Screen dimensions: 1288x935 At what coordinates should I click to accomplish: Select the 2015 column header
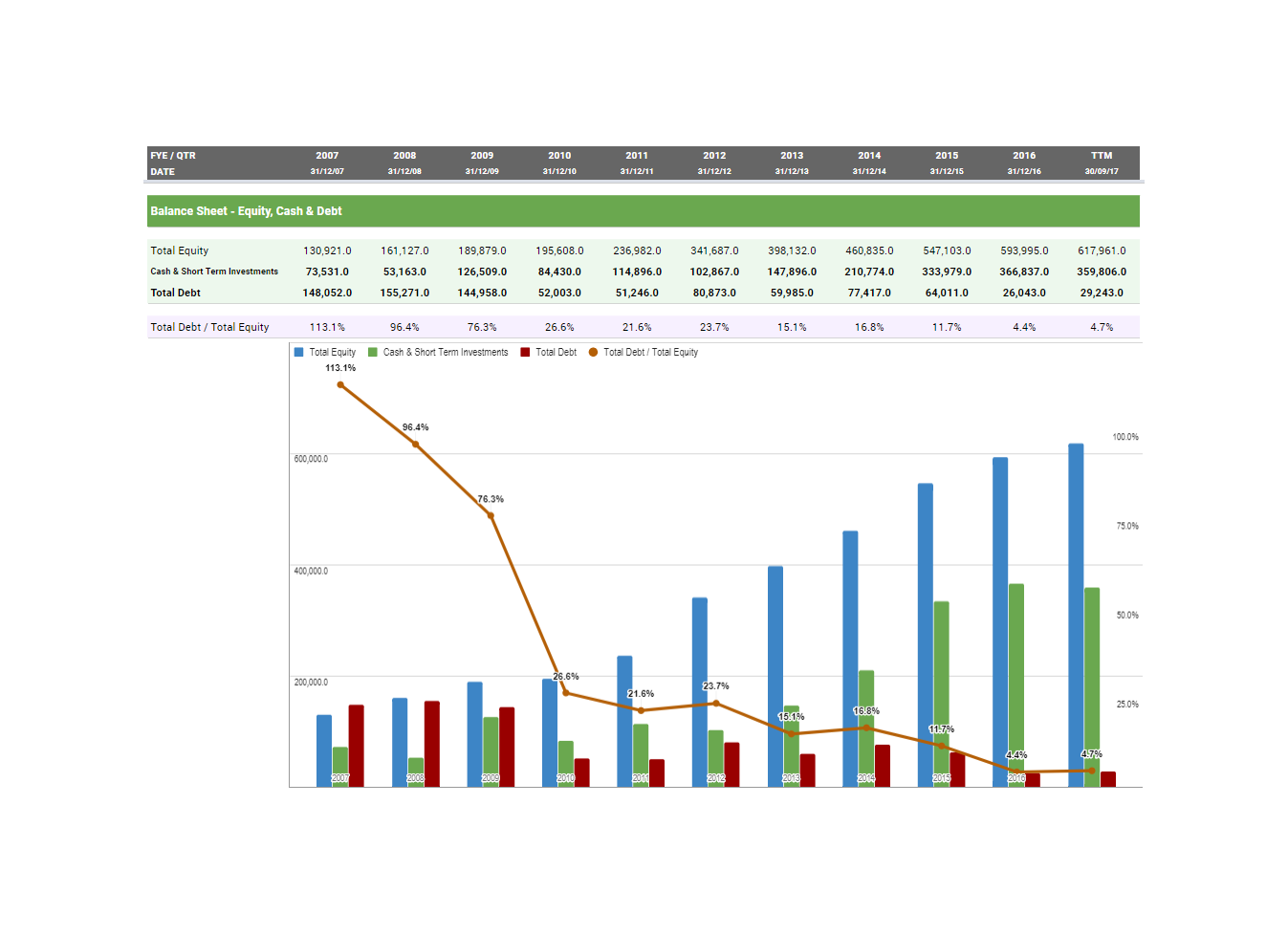tap(947, 155)
